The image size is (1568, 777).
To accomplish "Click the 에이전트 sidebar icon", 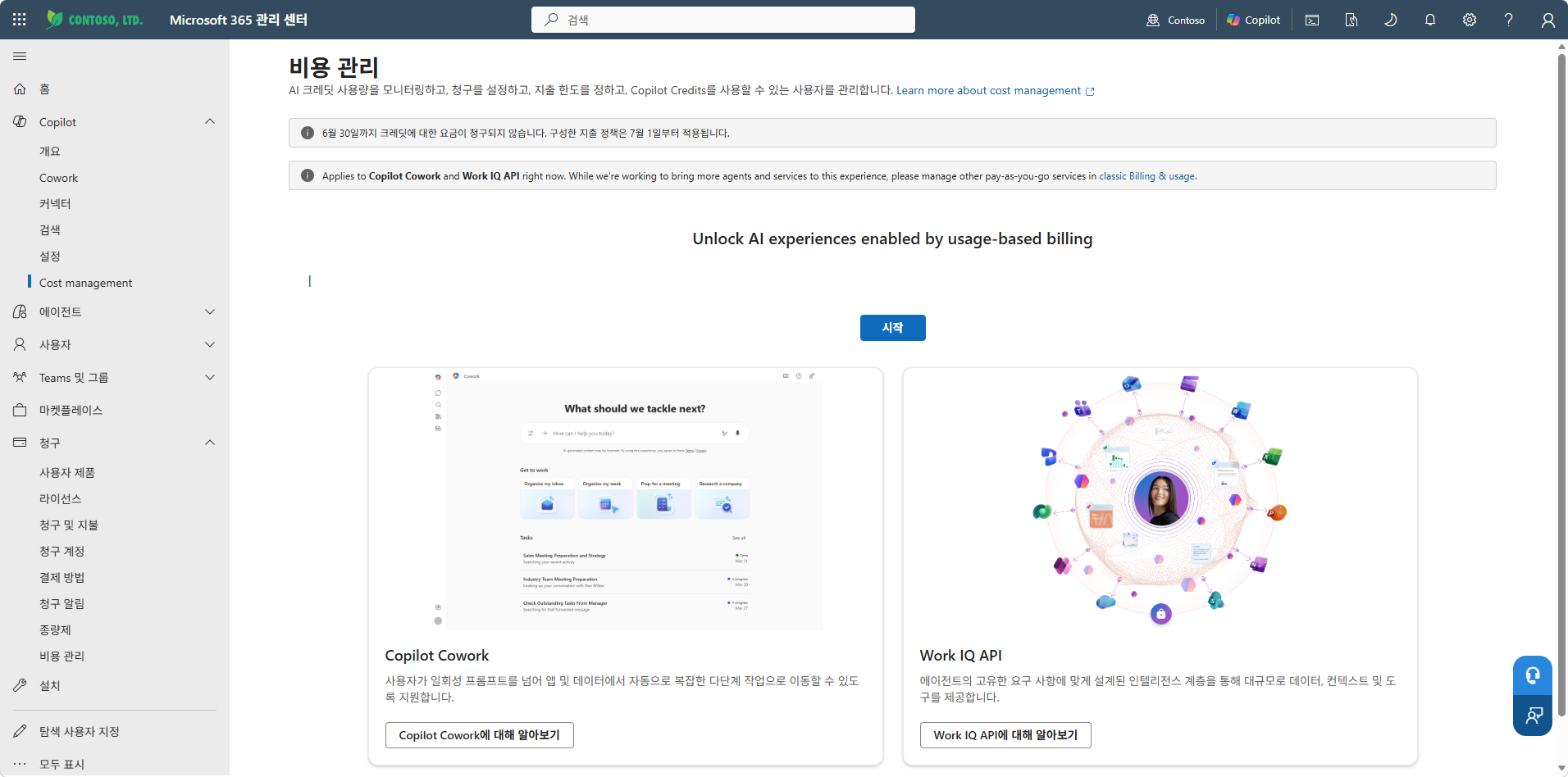I will (20, 311).
